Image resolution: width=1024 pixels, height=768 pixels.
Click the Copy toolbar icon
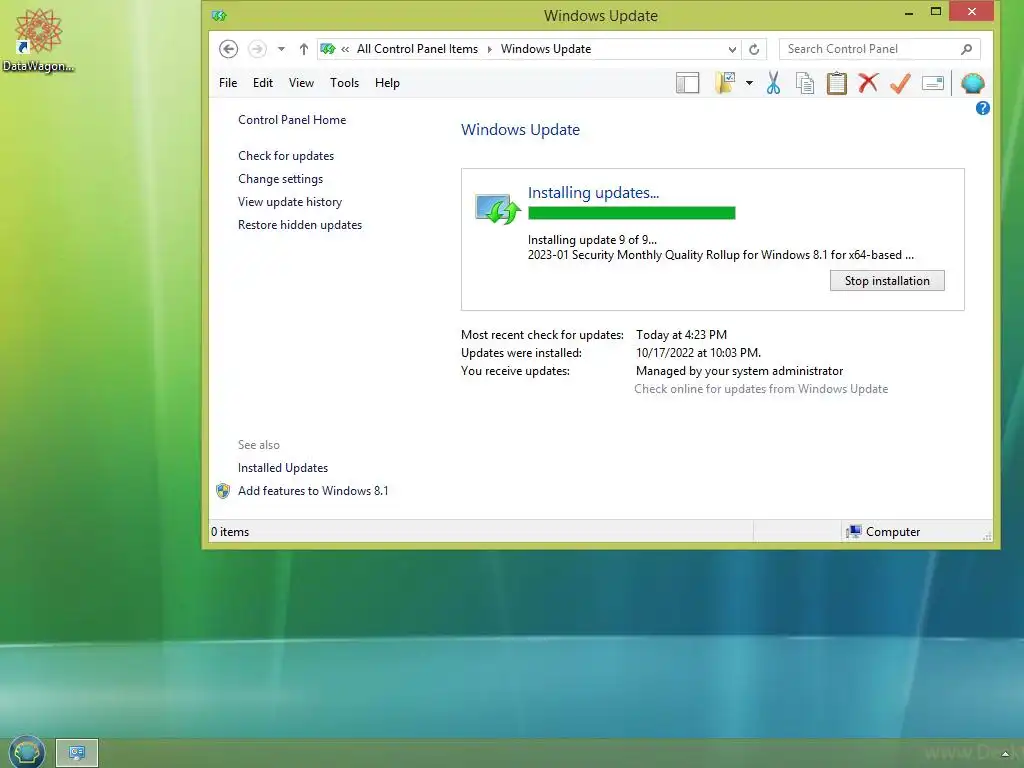coord(805,83)
